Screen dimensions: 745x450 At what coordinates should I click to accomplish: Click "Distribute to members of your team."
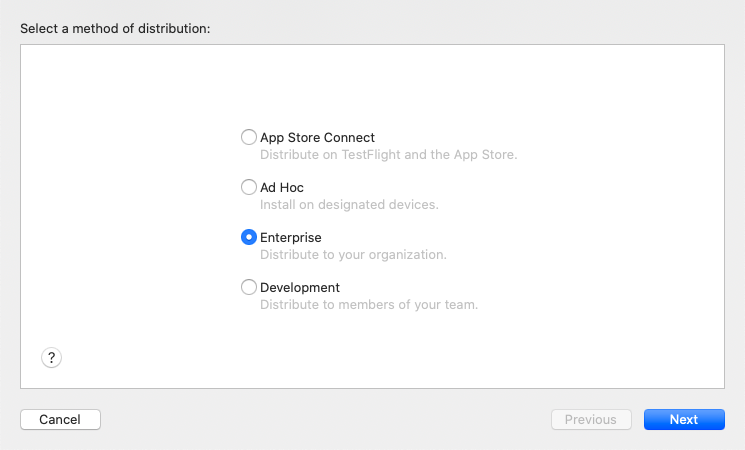[x=369, y=304]
